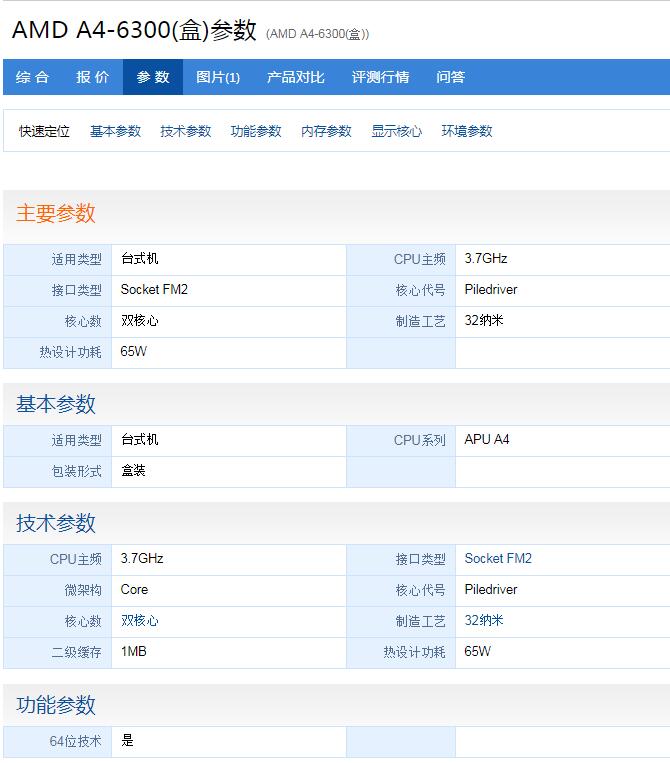Click the 基本参数 section heading

click(x=55, y=404)
